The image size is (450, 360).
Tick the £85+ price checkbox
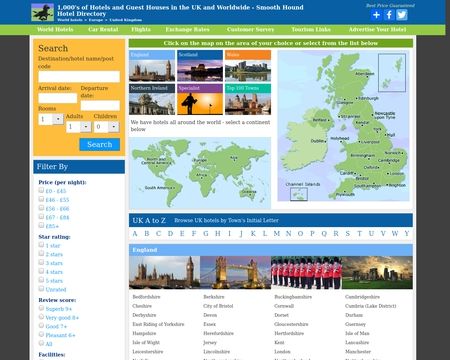pyautogui.click(x=41, y=225)
